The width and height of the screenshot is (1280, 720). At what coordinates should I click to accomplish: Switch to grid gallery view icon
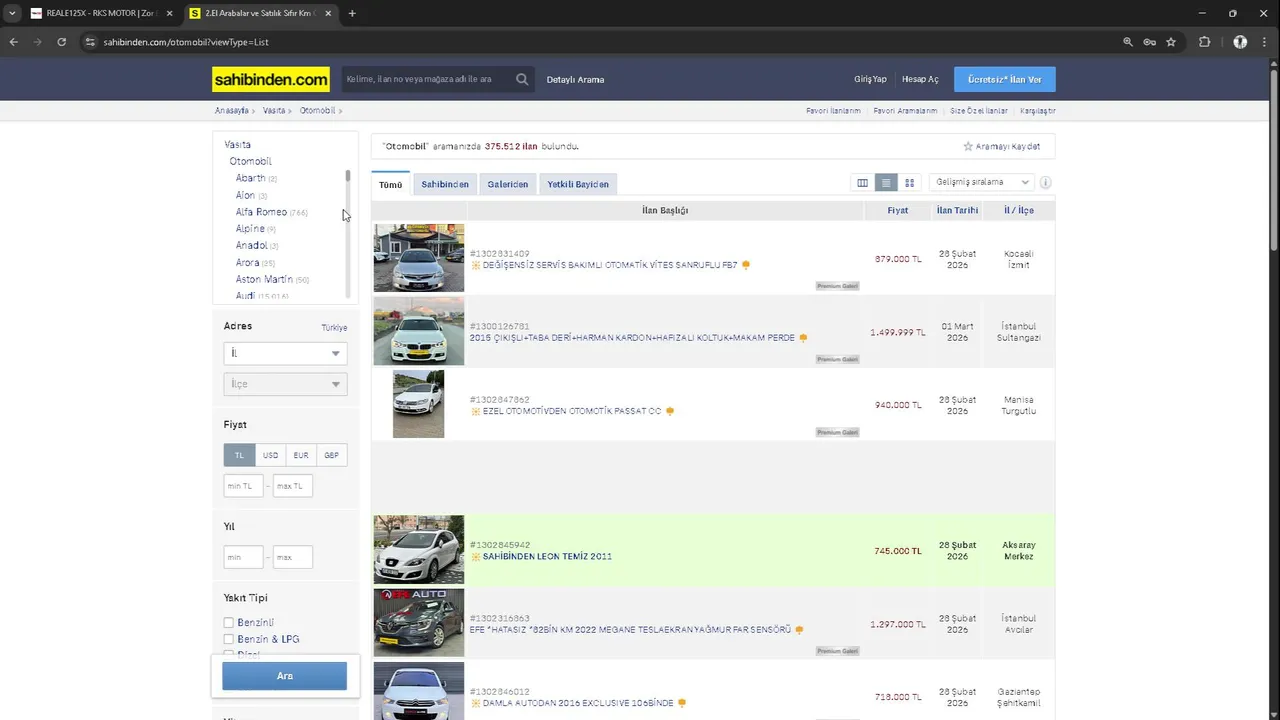click(x=909, y=183)
